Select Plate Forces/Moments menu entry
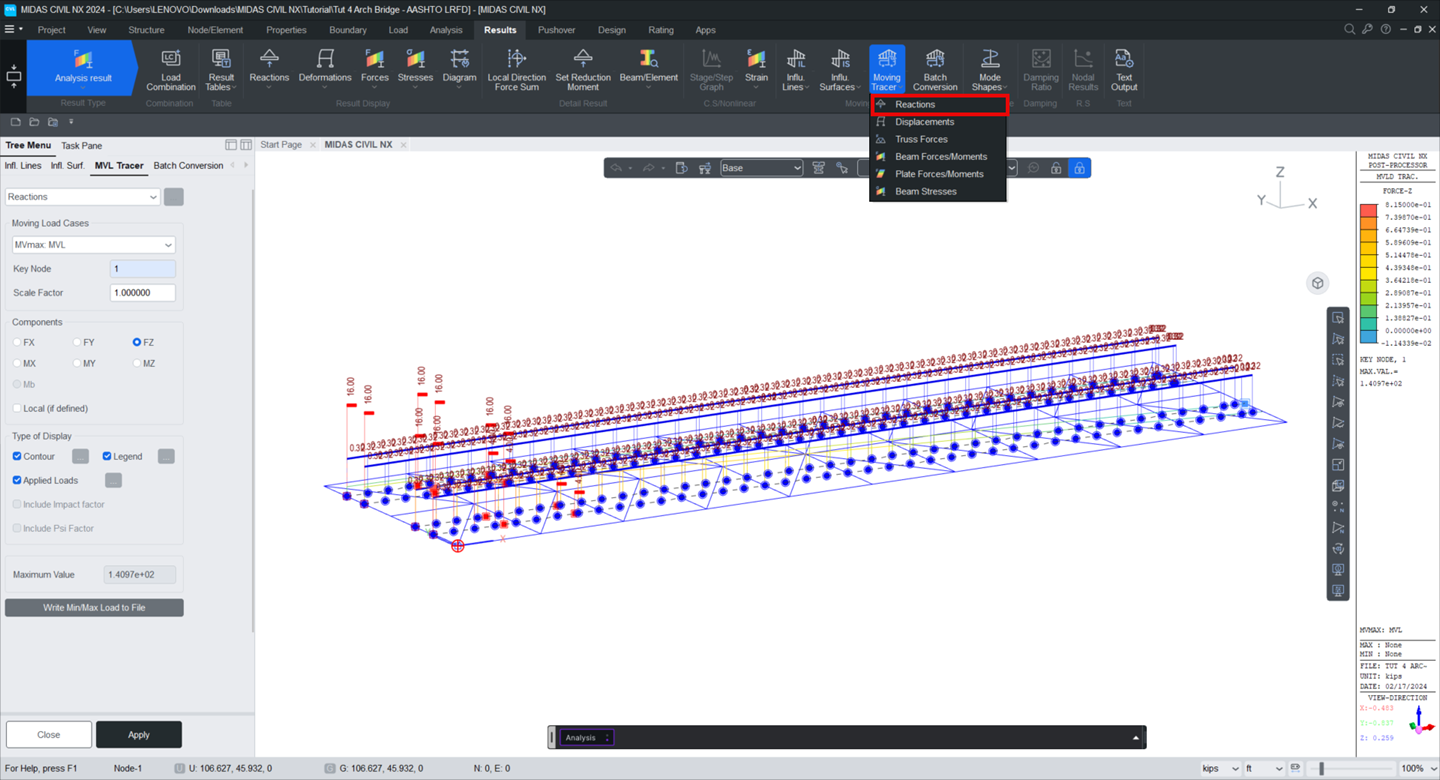Image resolution: width=1440 pixels, height=780 pixels. pyautogui.click(x=938, y=174)
